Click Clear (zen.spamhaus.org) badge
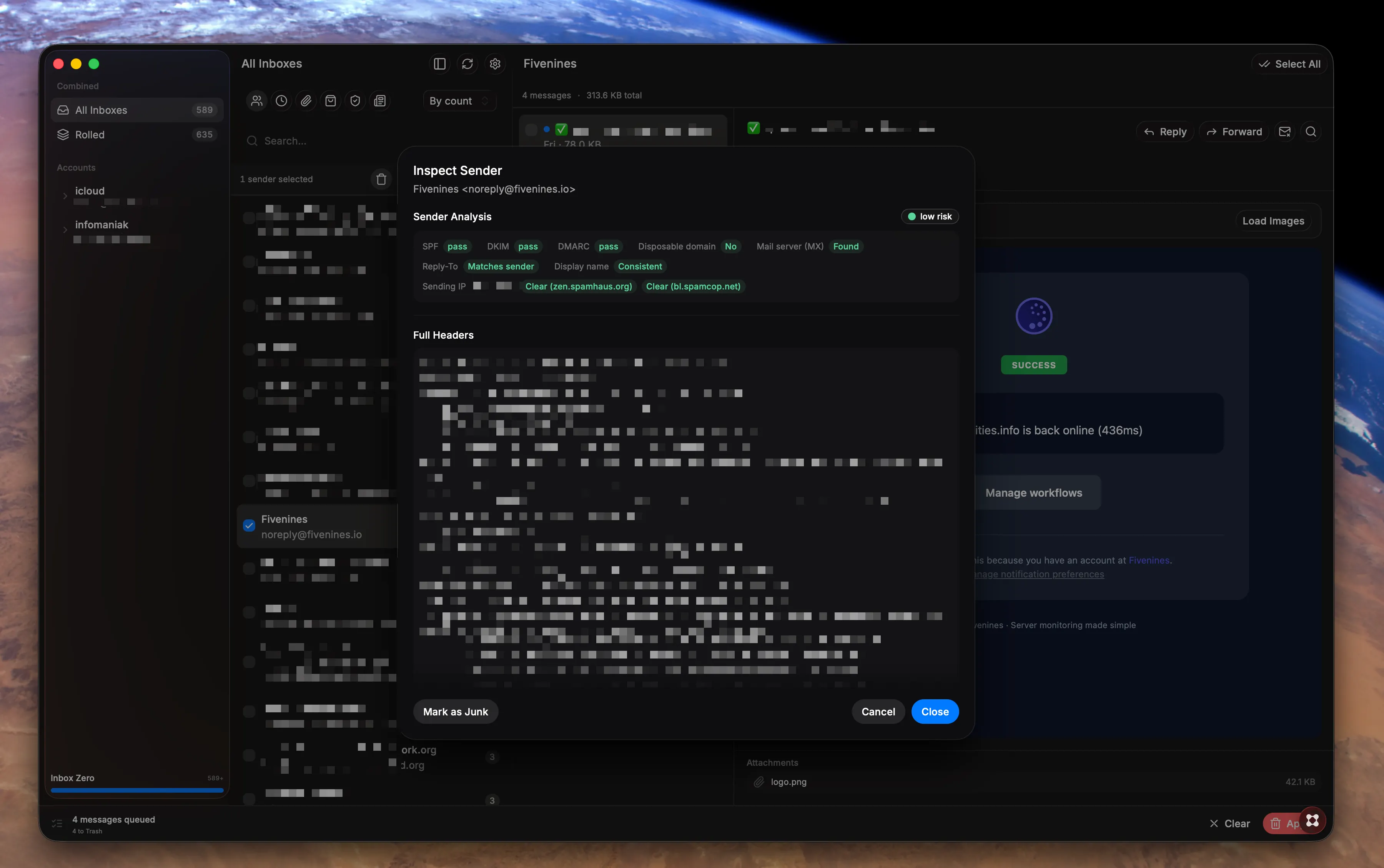 click(x=579, y=286)
